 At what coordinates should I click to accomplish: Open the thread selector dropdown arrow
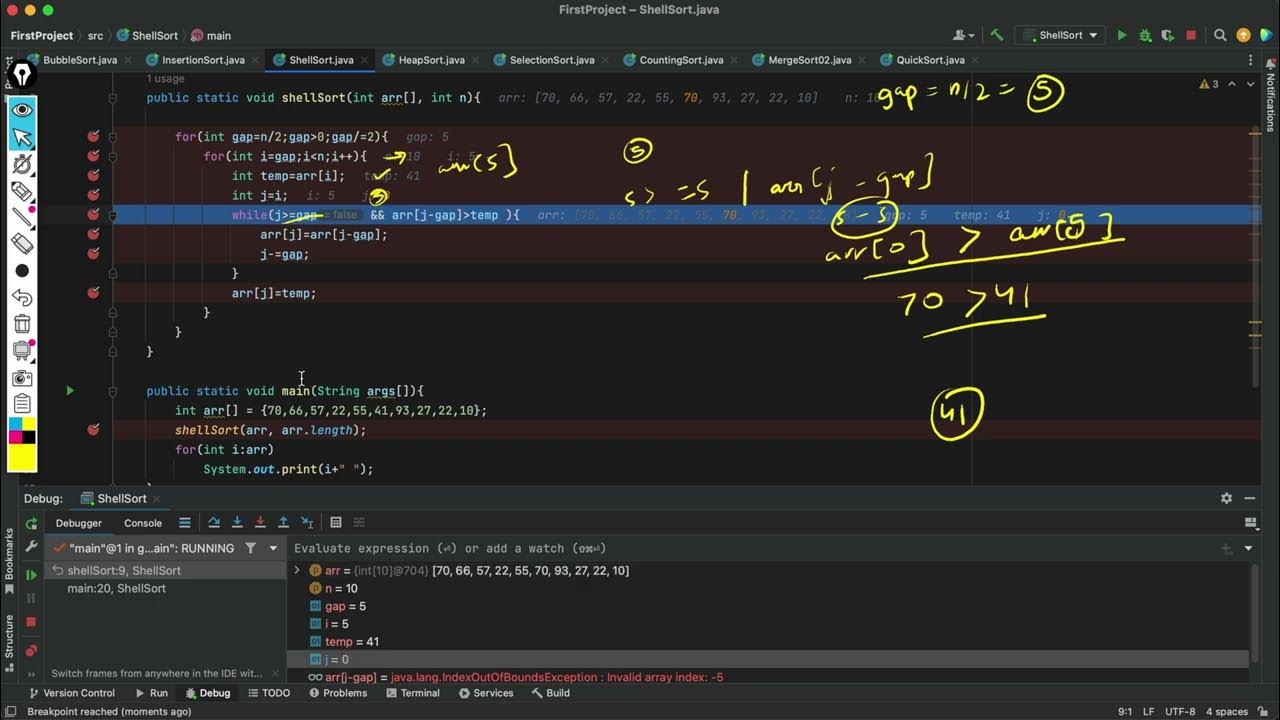click(273, 548)
